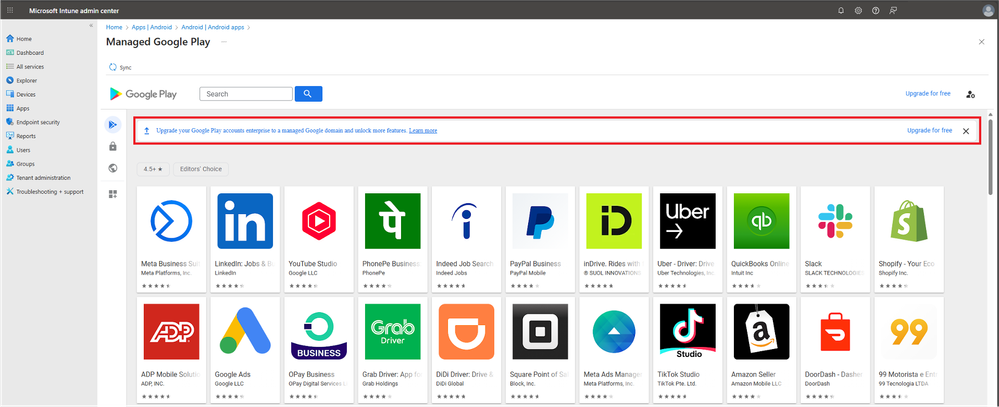The width and height of the screenshot is (999, 407).
Task: Open the app launcher waffle icon
Action: (x=10, y=10)
